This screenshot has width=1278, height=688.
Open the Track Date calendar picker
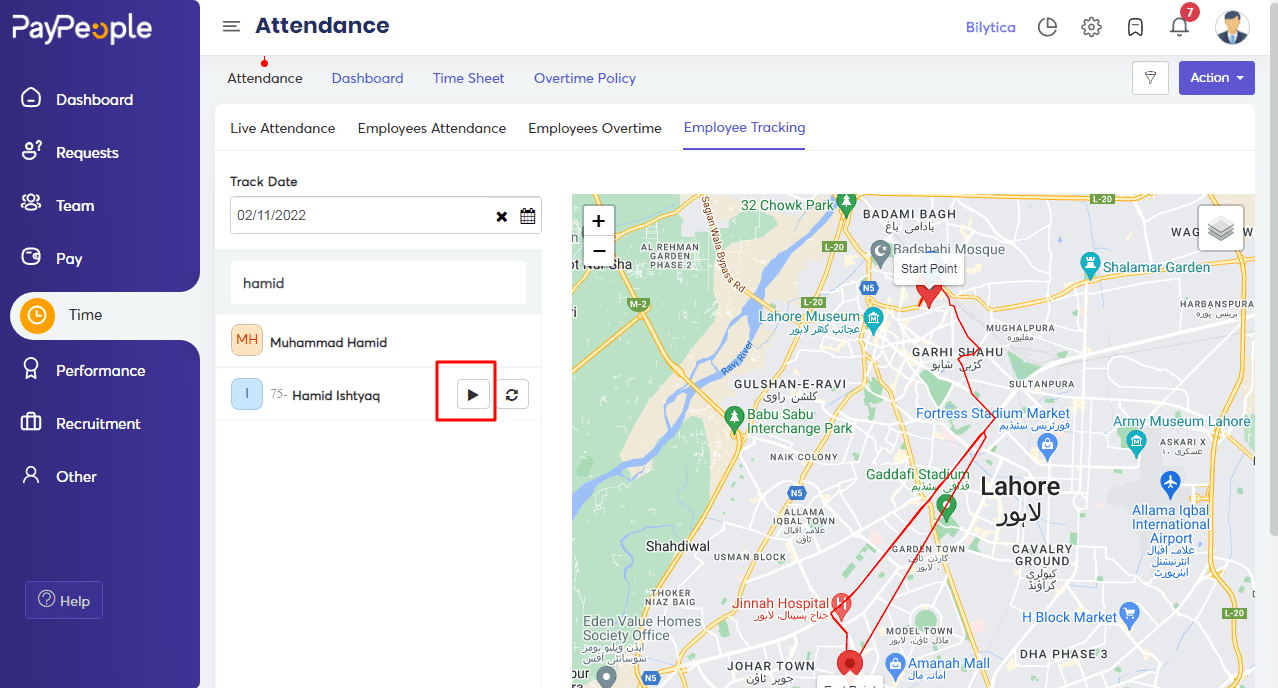(527, 216)
